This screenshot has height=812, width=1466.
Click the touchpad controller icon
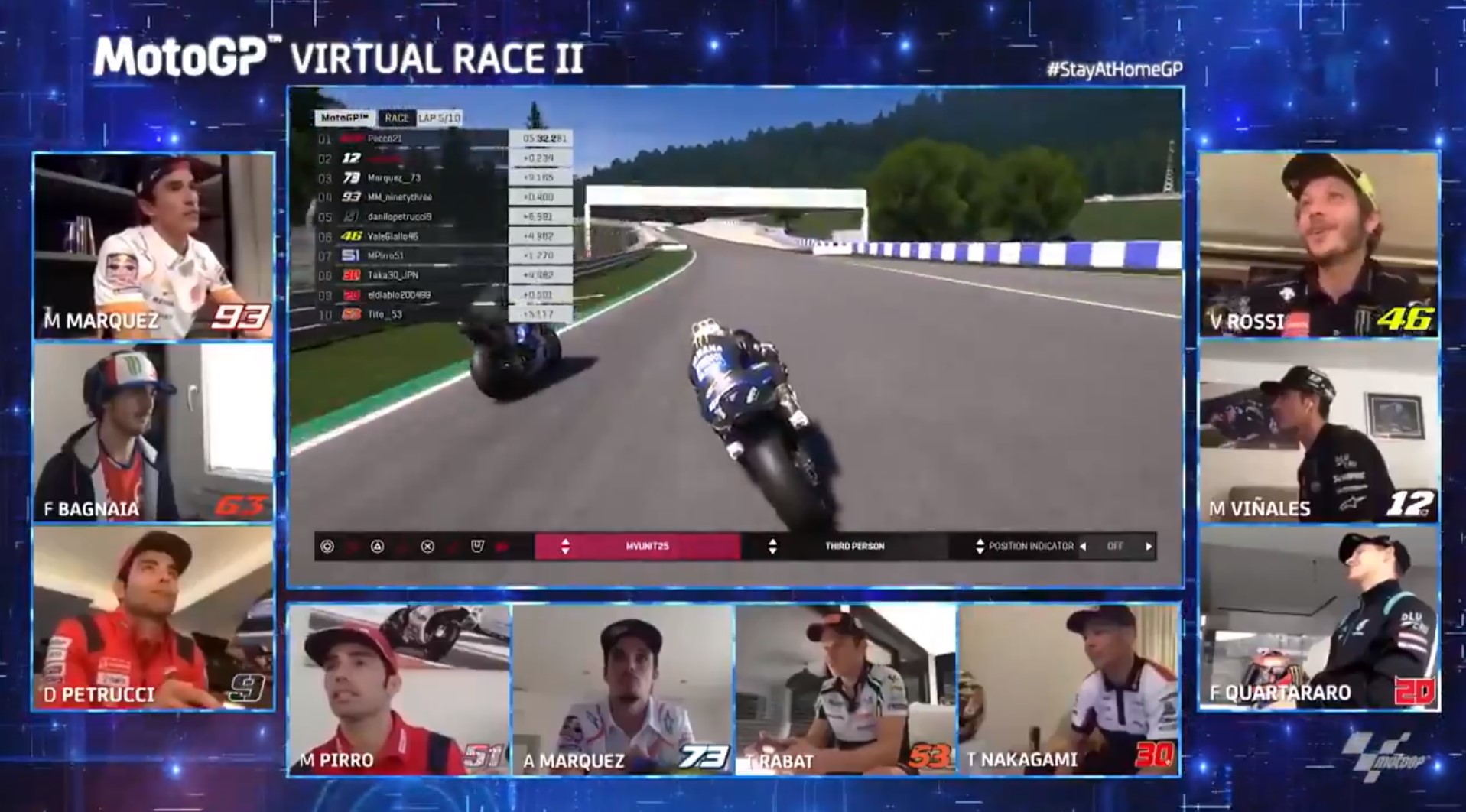477,546
